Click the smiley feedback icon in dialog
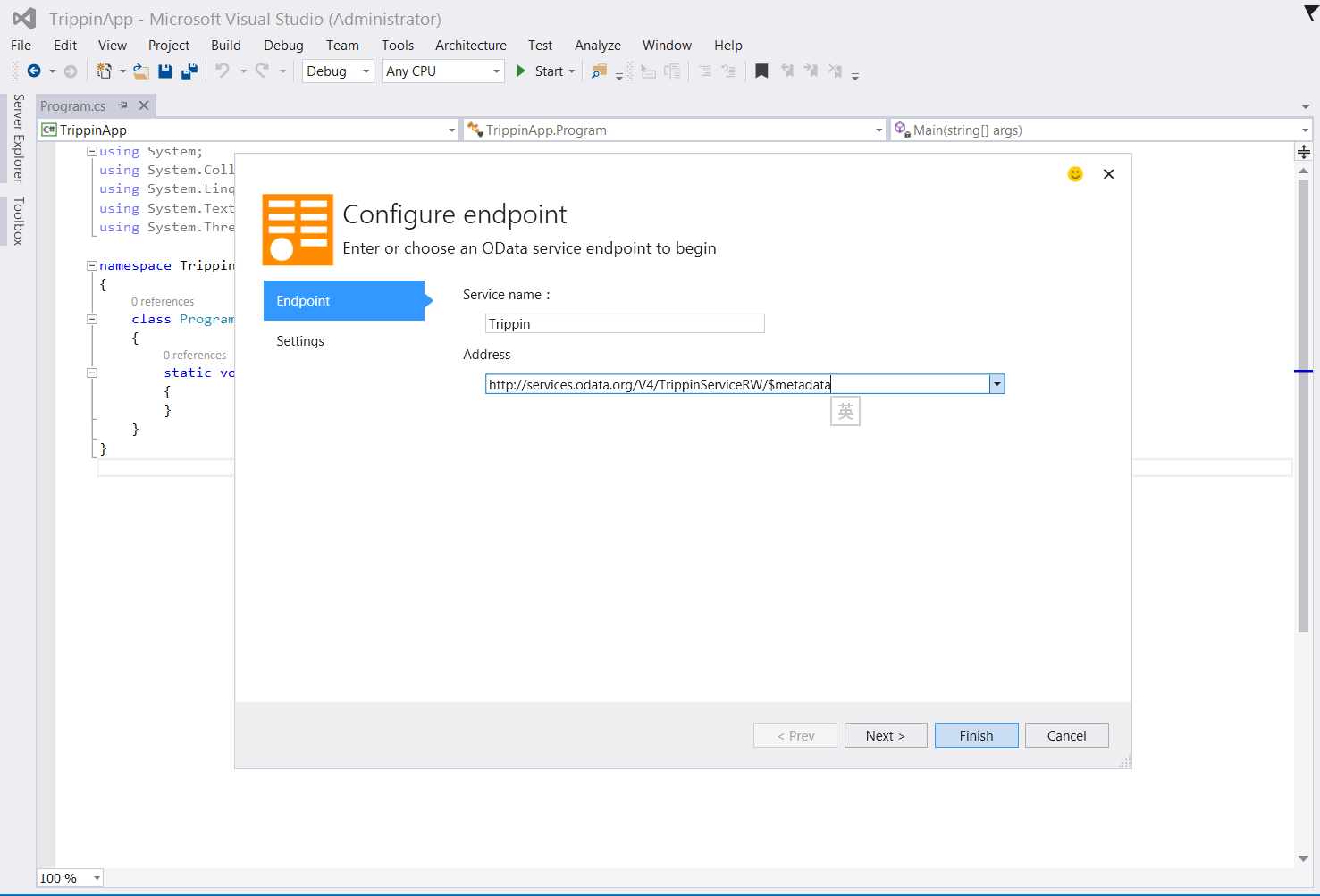The width and height of the screenshot is (1320, 896). [x=1075, y=173]
